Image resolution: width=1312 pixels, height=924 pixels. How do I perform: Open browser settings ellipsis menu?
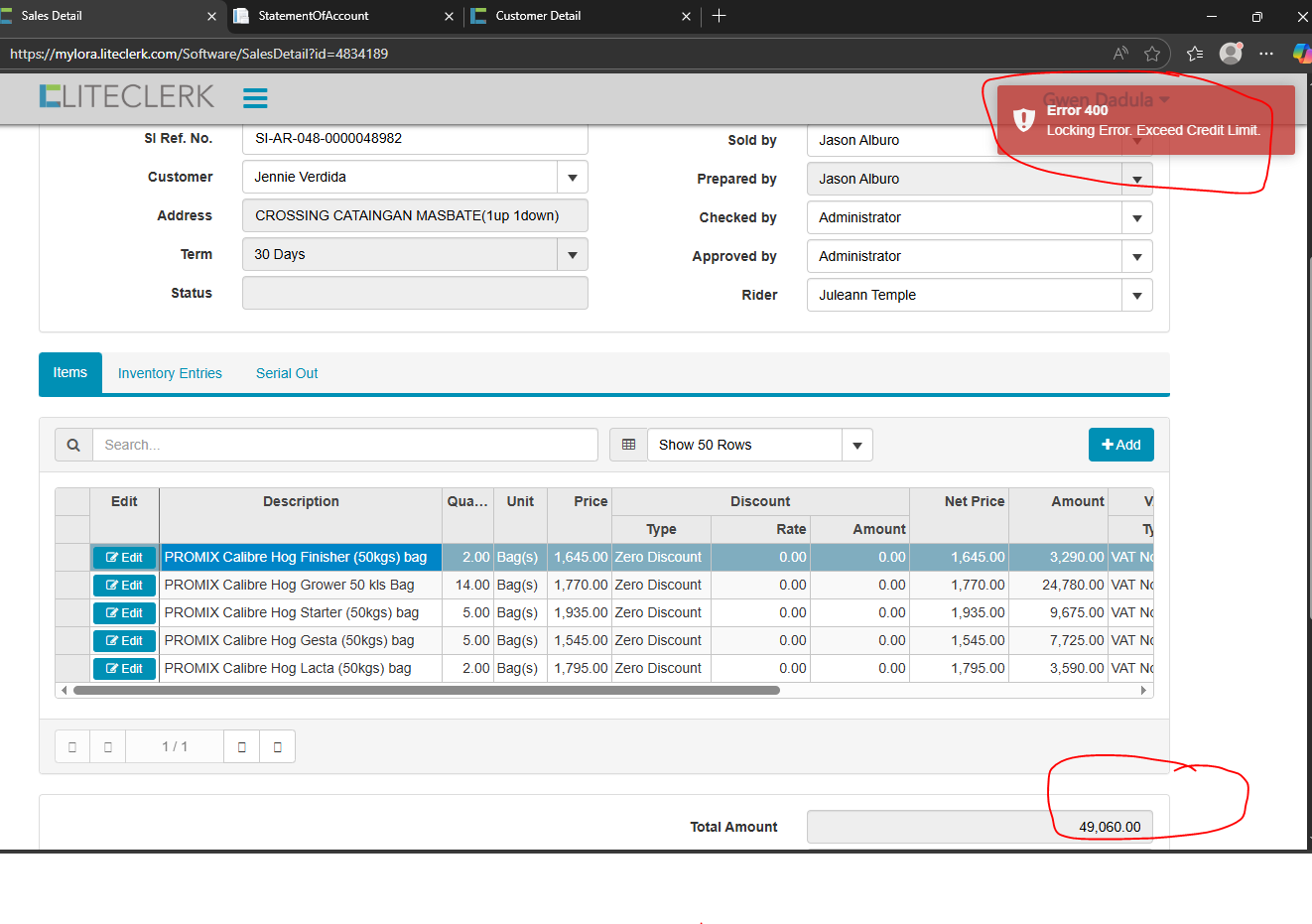click(1266, 54)
